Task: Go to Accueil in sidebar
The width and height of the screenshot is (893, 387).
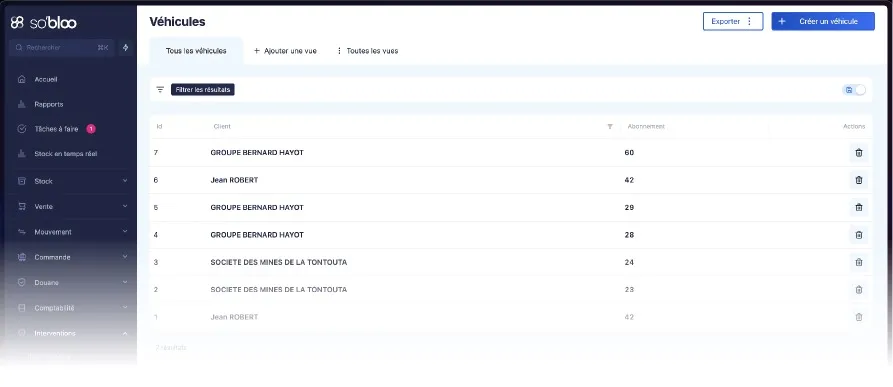Action: tap(46, 80)
